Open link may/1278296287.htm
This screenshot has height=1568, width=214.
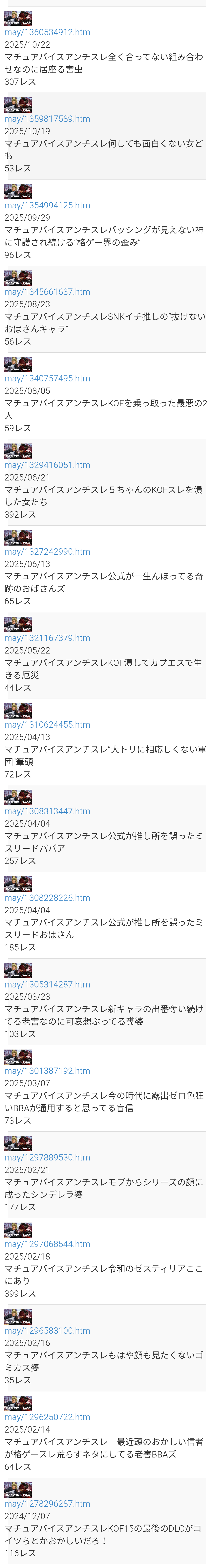[x=47, y=1503]
